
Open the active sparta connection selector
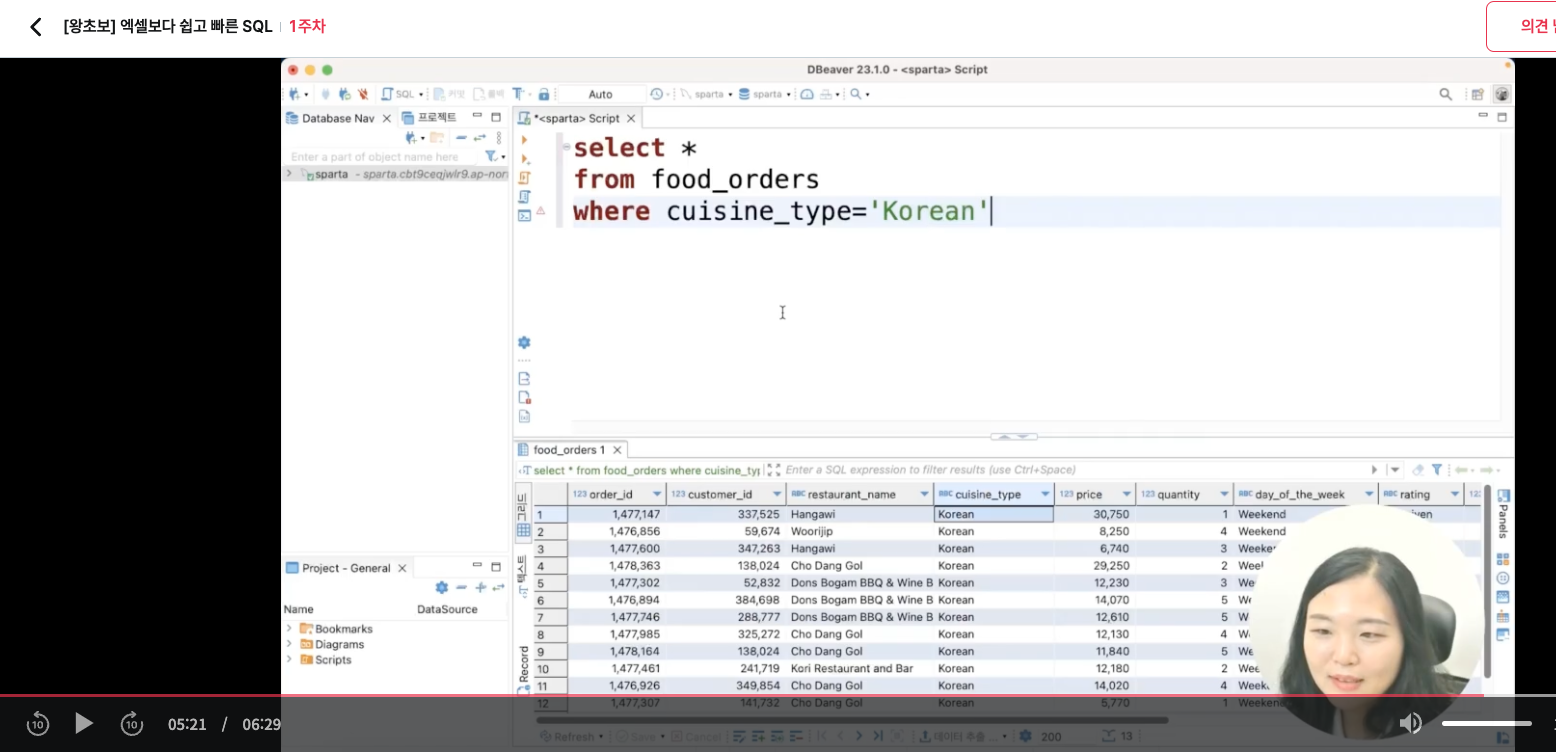click(x=705, y=94)
